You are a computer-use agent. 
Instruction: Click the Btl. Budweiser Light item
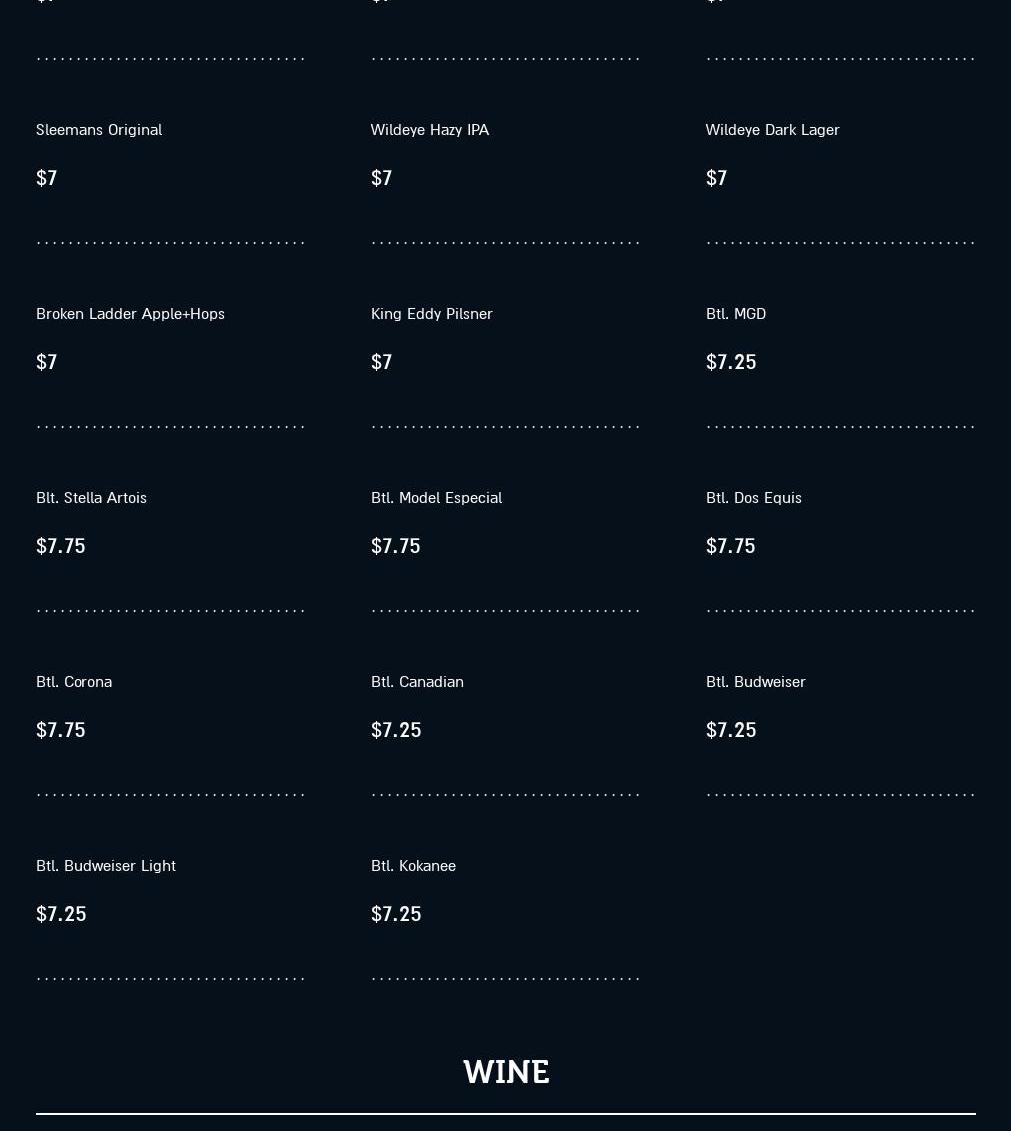point(106,866)
